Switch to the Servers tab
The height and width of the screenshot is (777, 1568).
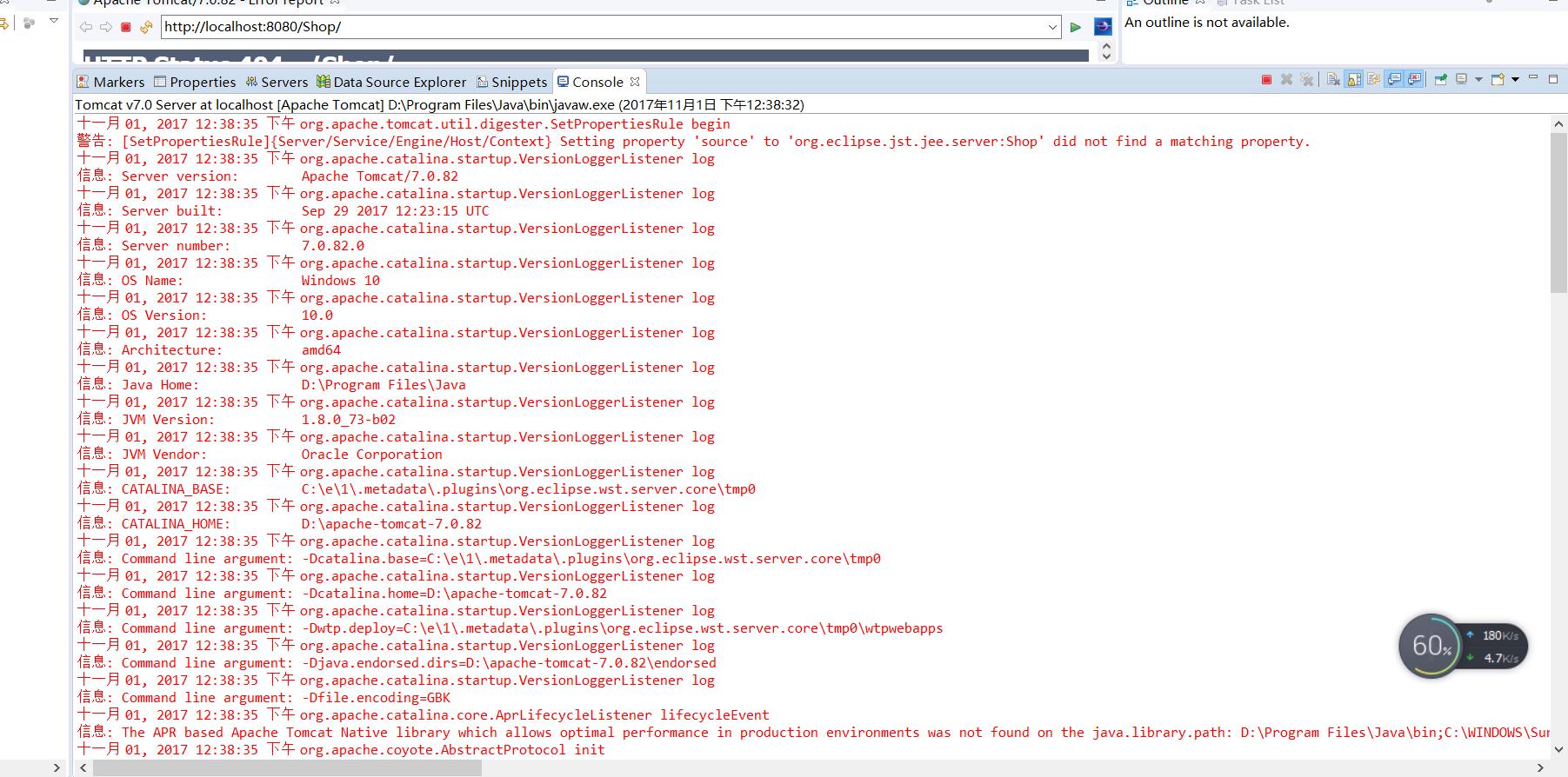pos(277,82)
